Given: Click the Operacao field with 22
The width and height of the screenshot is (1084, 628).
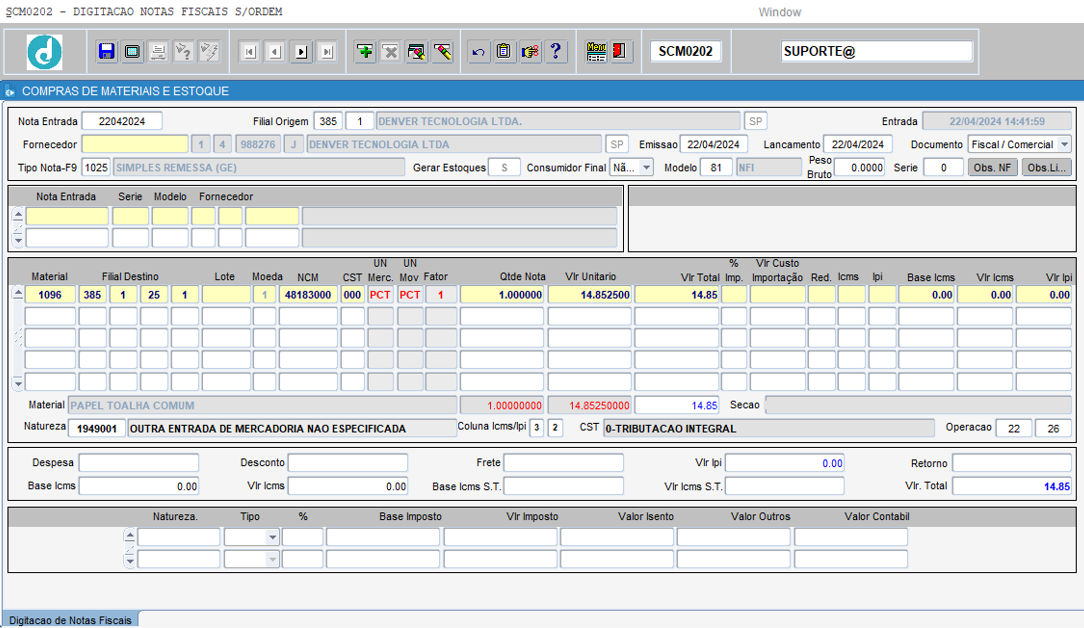Looking at the screenshot, I should tap(1013, 429).
